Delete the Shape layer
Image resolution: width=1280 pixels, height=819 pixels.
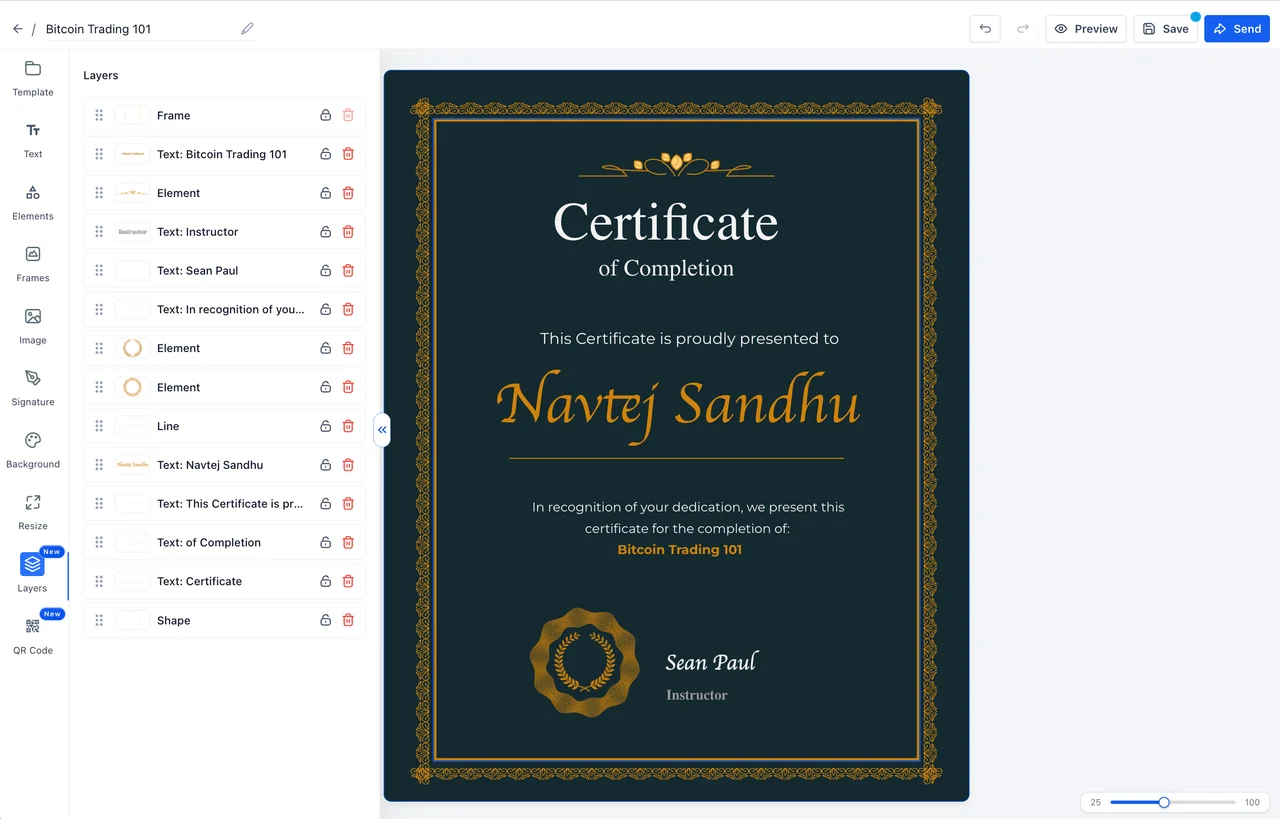click(348, 621)
